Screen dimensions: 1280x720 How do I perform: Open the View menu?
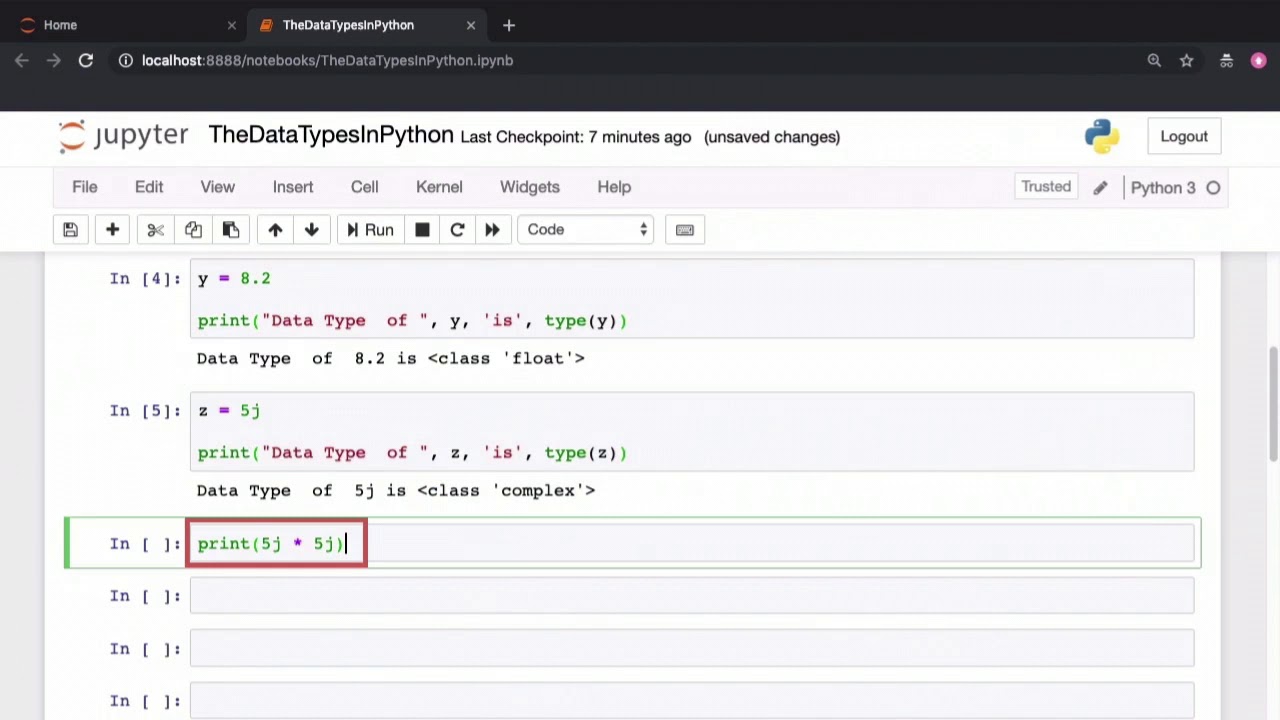click(x=217, y=187)
